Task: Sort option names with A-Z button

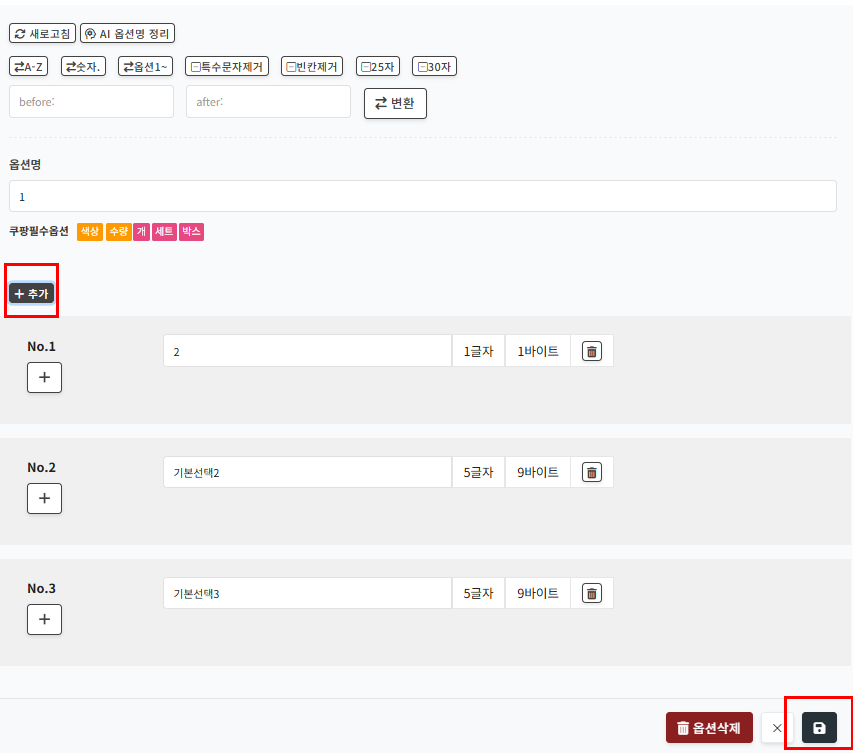Action: tap(28, 66)
